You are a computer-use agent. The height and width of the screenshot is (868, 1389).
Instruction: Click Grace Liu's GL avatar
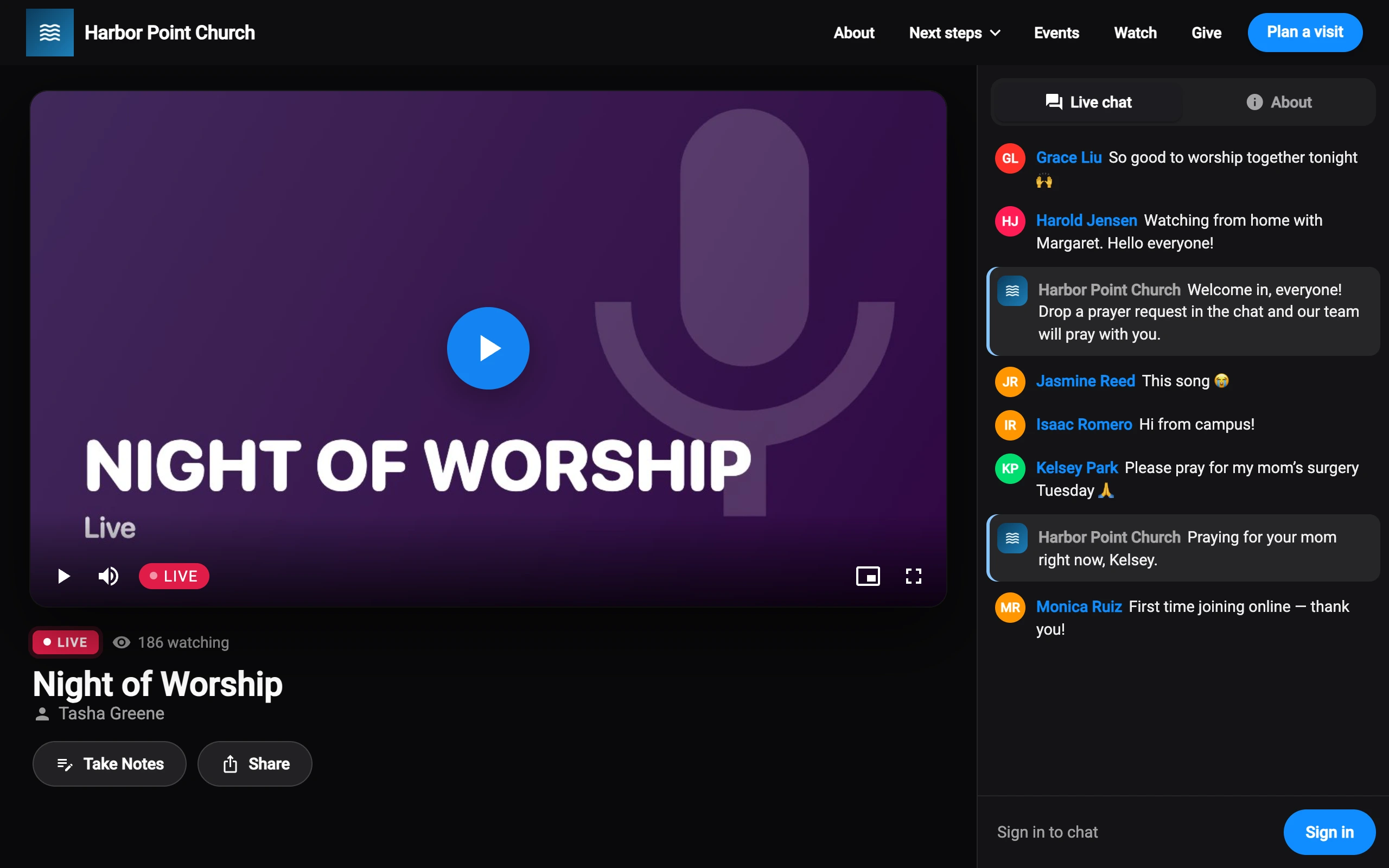point(1010,158)
